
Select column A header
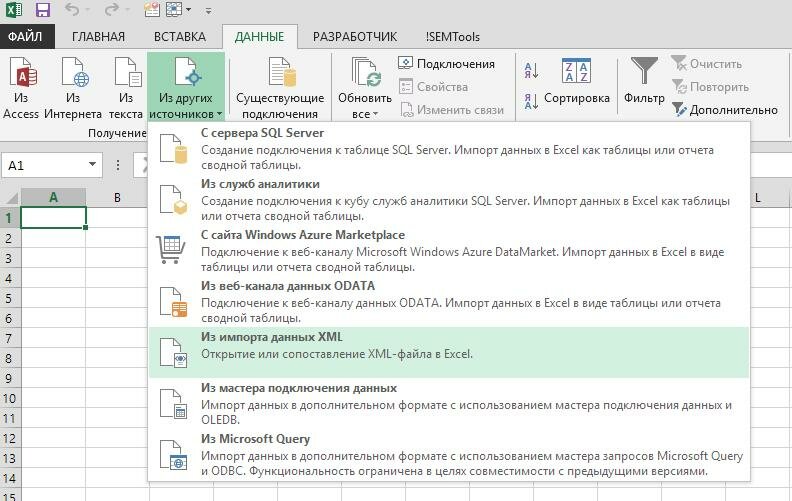(x=54, y=197)
